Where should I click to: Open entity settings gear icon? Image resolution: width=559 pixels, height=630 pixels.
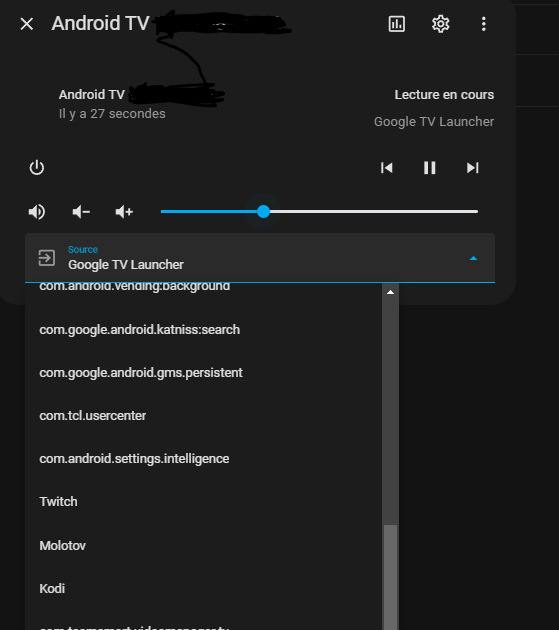coord(440,24)
